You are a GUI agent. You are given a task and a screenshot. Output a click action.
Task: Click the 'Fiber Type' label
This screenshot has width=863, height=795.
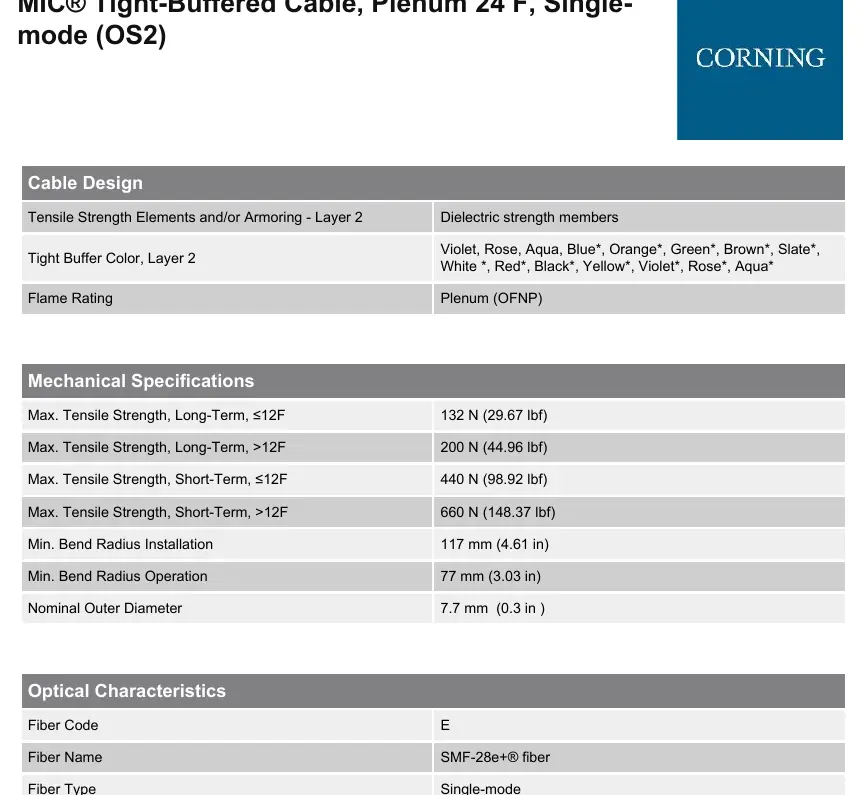pos(62,788)
